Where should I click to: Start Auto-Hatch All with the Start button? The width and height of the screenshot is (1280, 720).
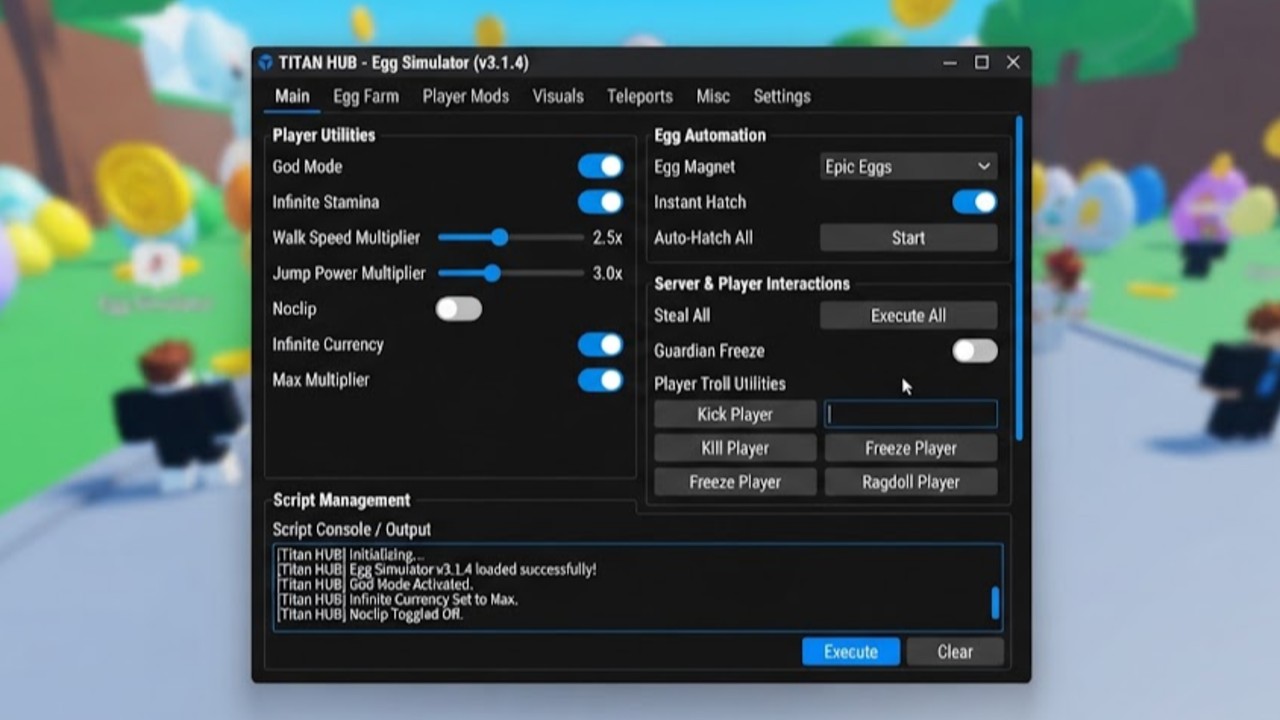[908, 238]
